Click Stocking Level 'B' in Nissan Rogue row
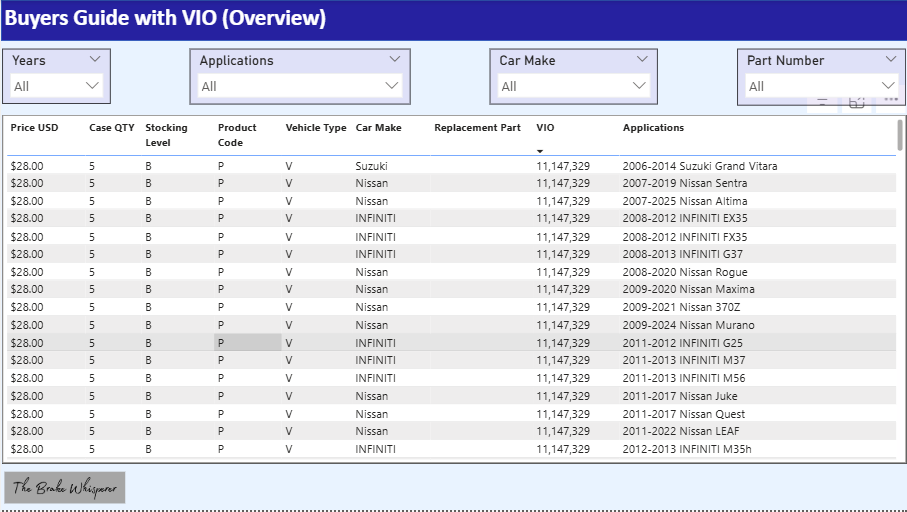This screenshot has height=512, width=907. (148, 272)
